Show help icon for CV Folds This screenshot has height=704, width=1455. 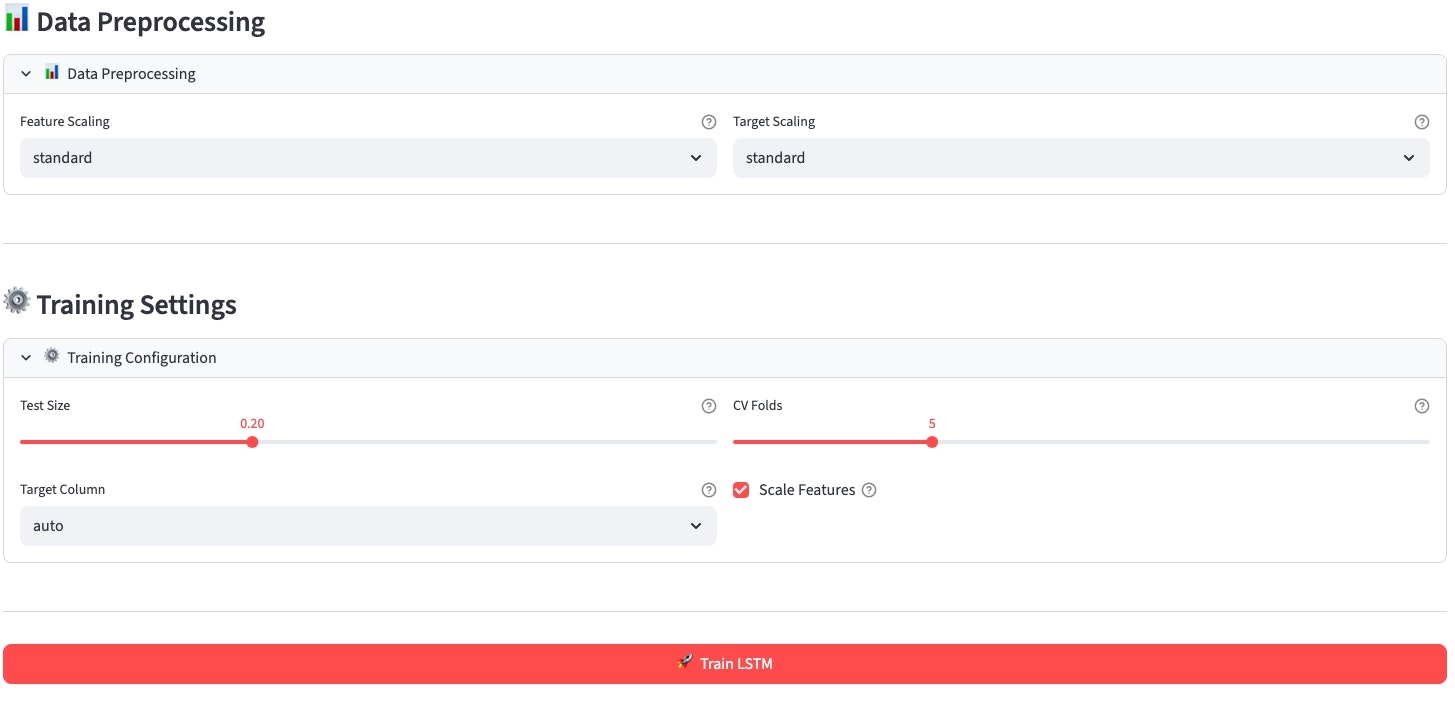[1422, 406]
